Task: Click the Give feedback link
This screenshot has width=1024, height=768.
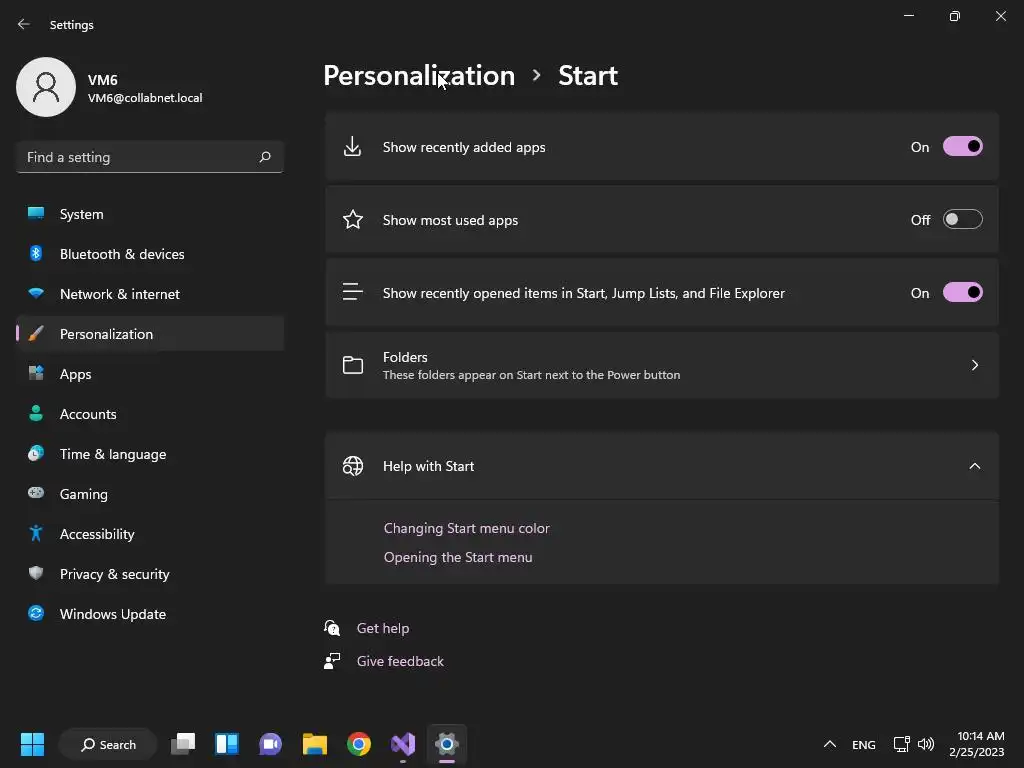Action: [x=400, y=661]
